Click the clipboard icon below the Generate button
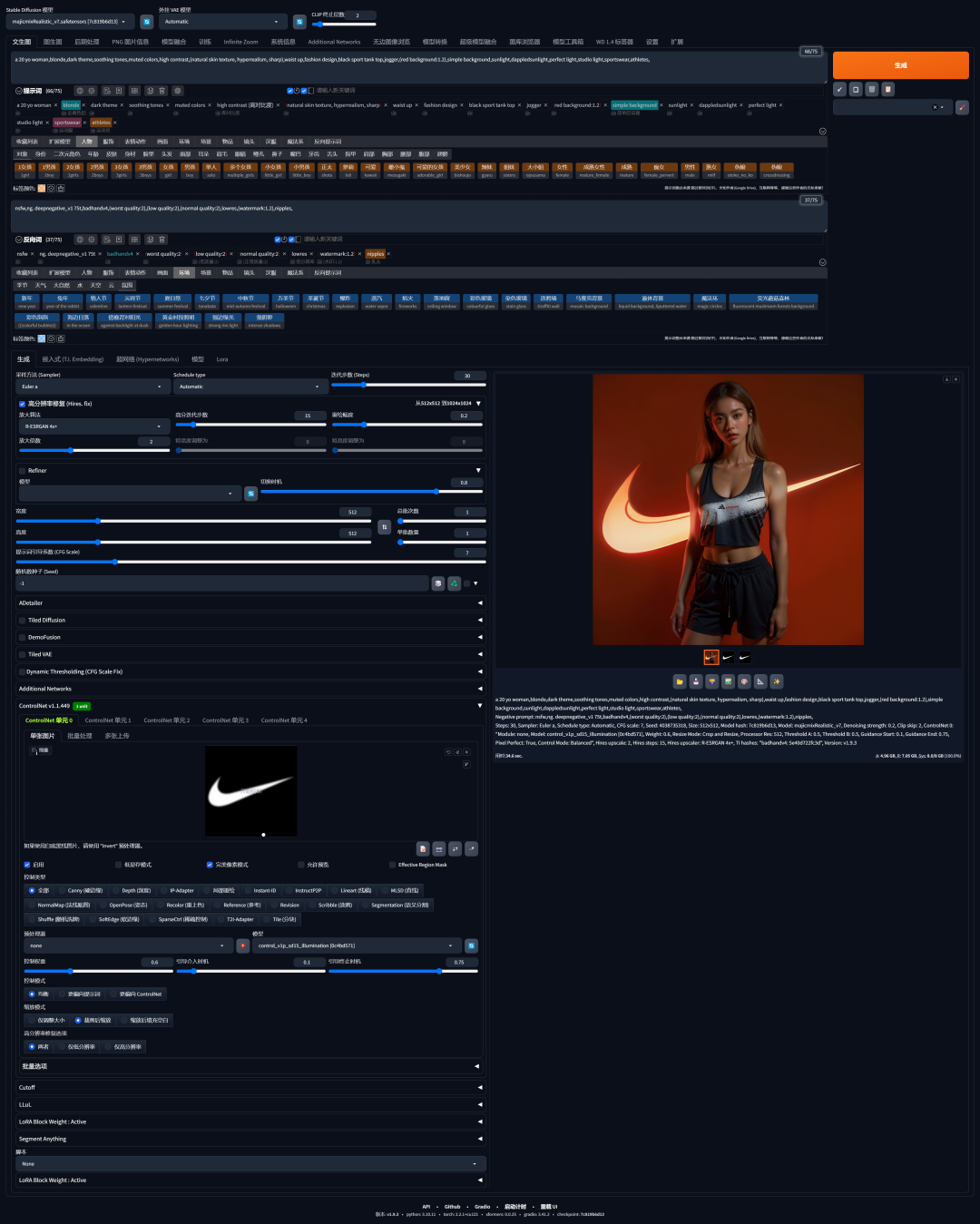Image resolution: width=980 pixels, height=1224 pixels. tap(888, 89)
